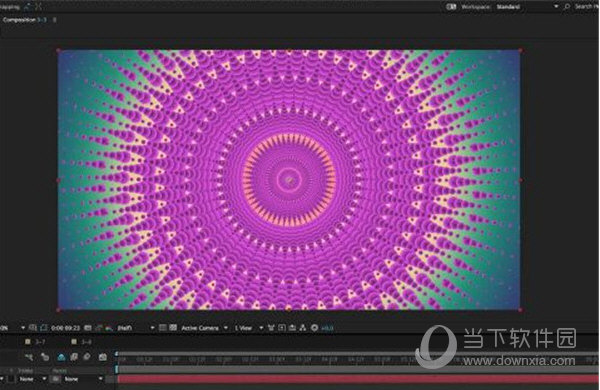Click the Reset Exposure icon
The height and width of the screenshot is (390, 600).
[x=315, y=328]
